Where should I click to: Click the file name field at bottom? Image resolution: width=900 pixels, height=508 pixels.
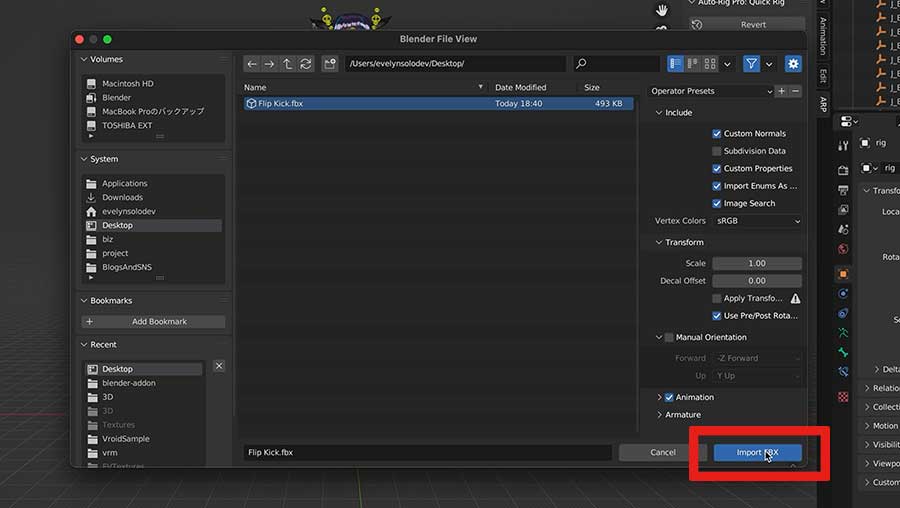(x=427, y=452)
